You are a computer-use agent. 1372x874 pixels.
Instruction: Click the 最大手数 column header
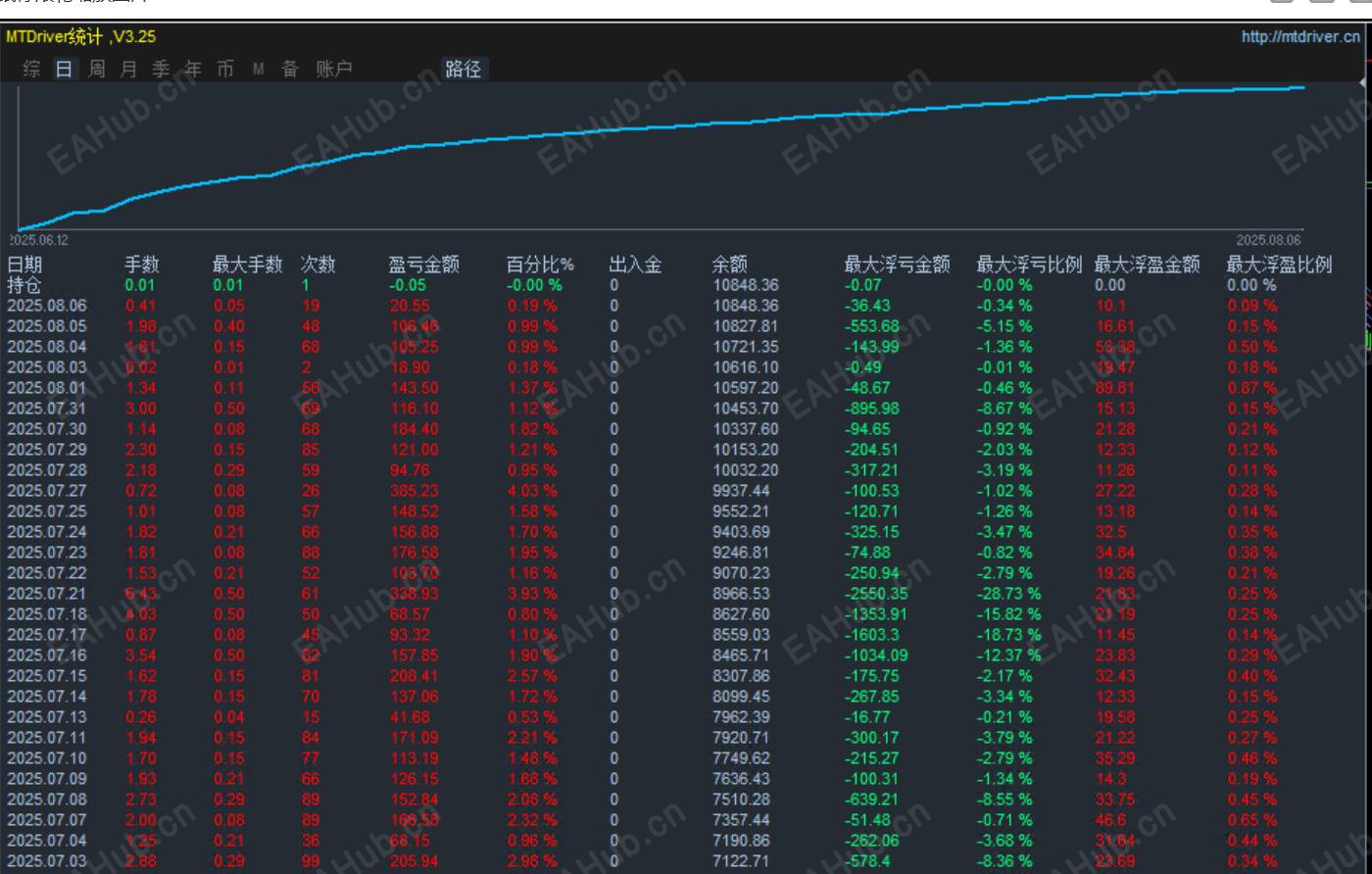pyautogui.click(x=247, y=265)
